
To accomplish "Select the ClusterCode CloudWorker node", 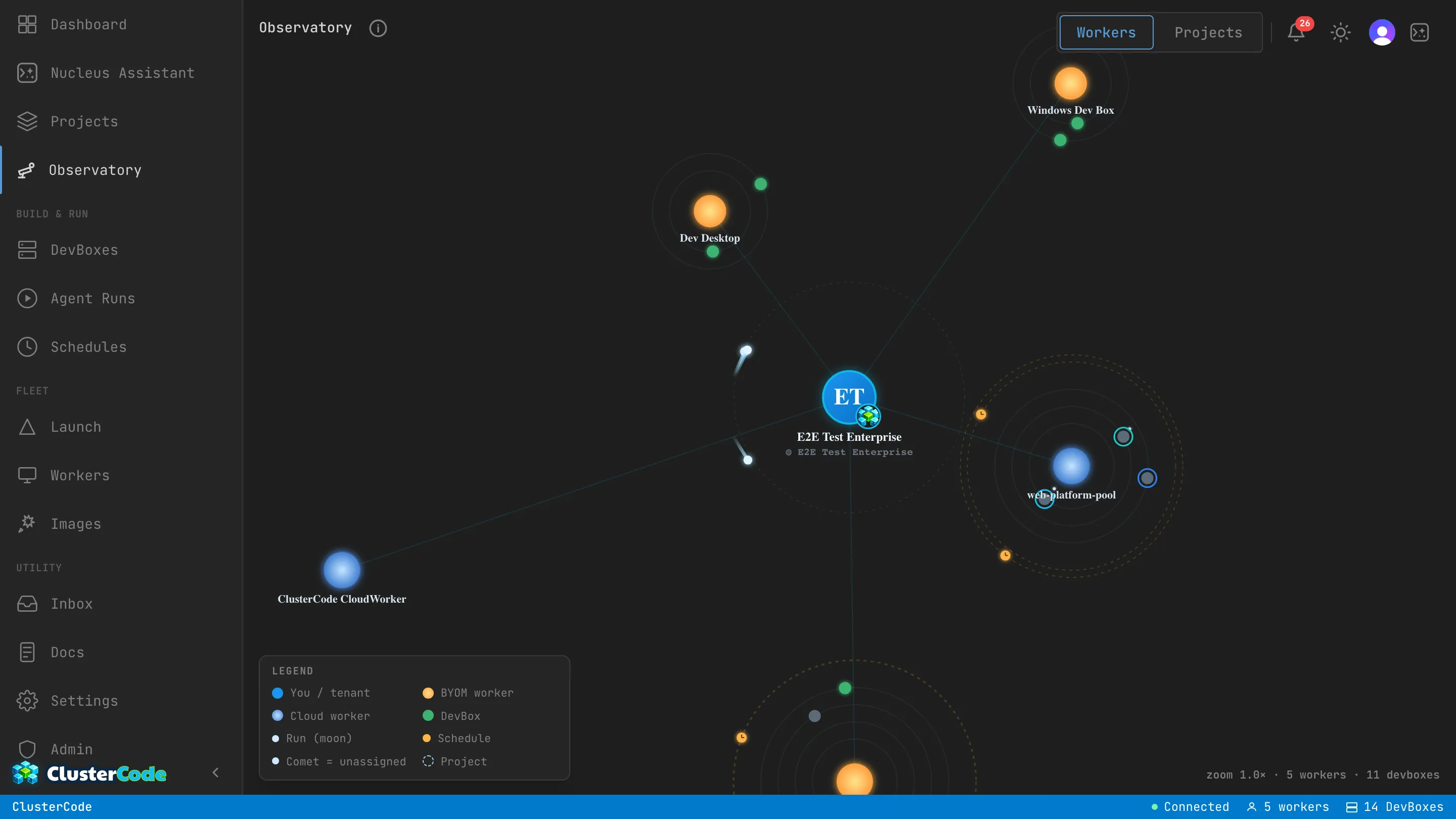I will coord(342,570).
